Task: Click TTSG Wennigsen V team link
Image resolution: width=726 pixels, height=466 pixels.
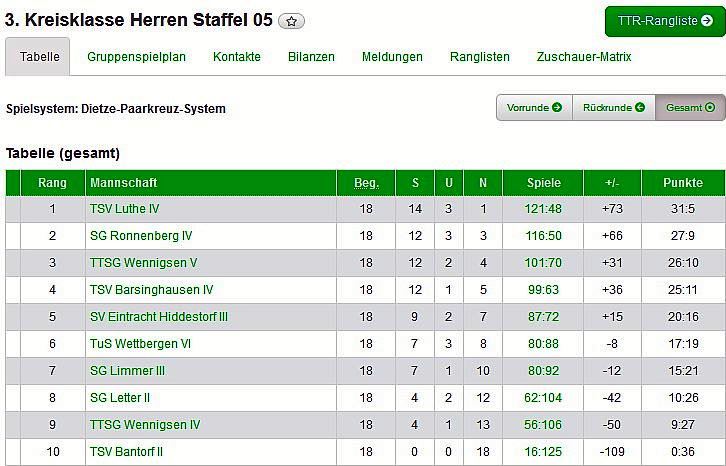Action: 144,263
